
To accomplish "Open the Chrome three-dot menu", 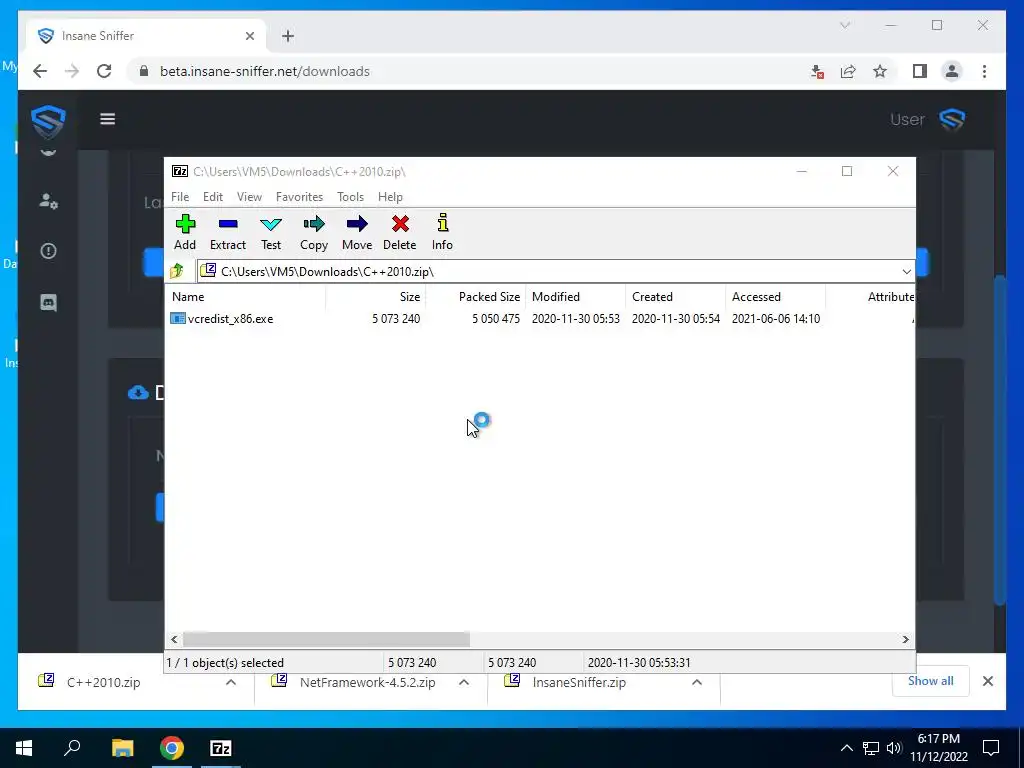I will click(984, 71).
